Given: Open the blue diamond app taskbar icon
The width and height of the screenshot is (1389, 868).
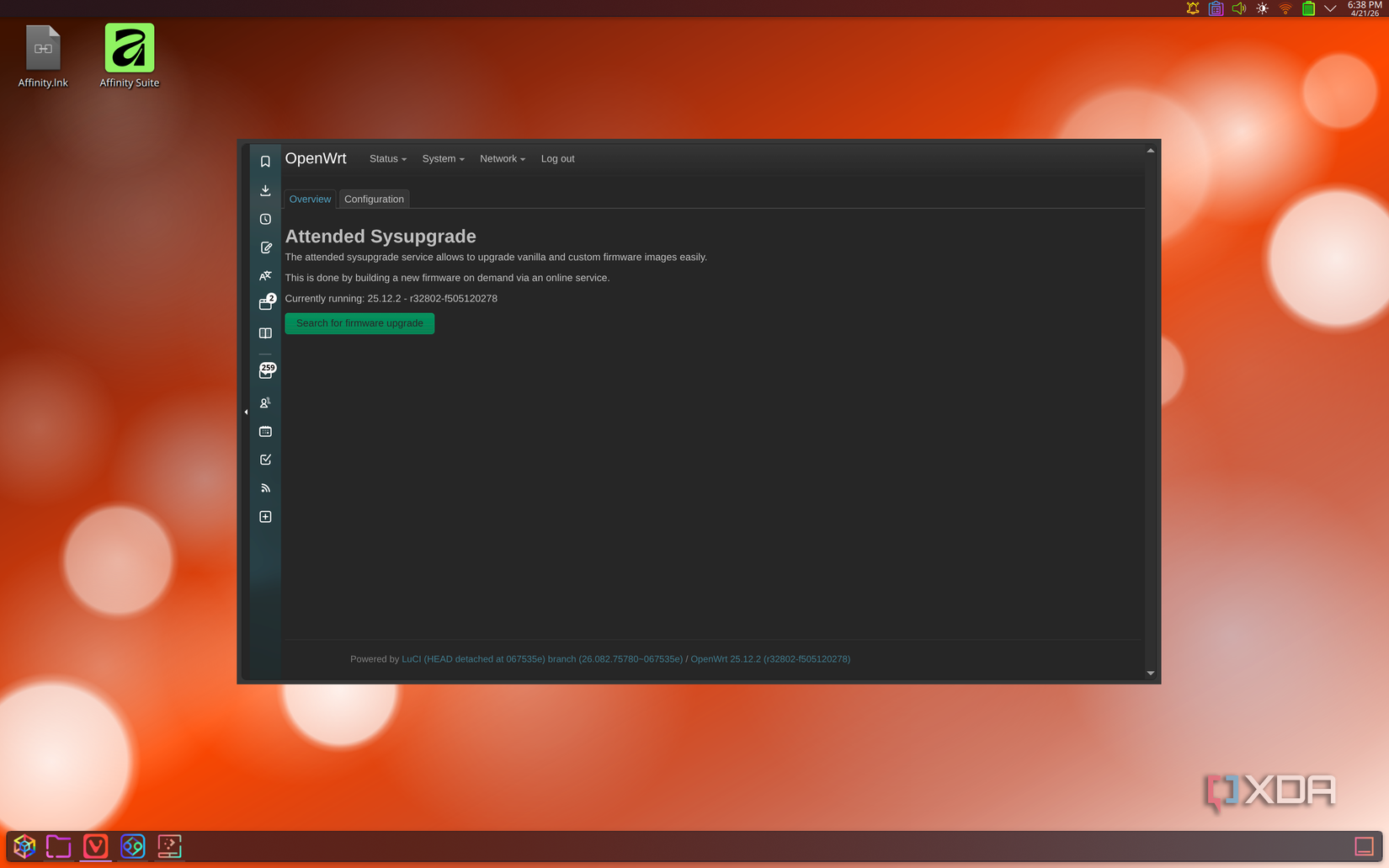Looking at the screenshot, I should (133, 846).
